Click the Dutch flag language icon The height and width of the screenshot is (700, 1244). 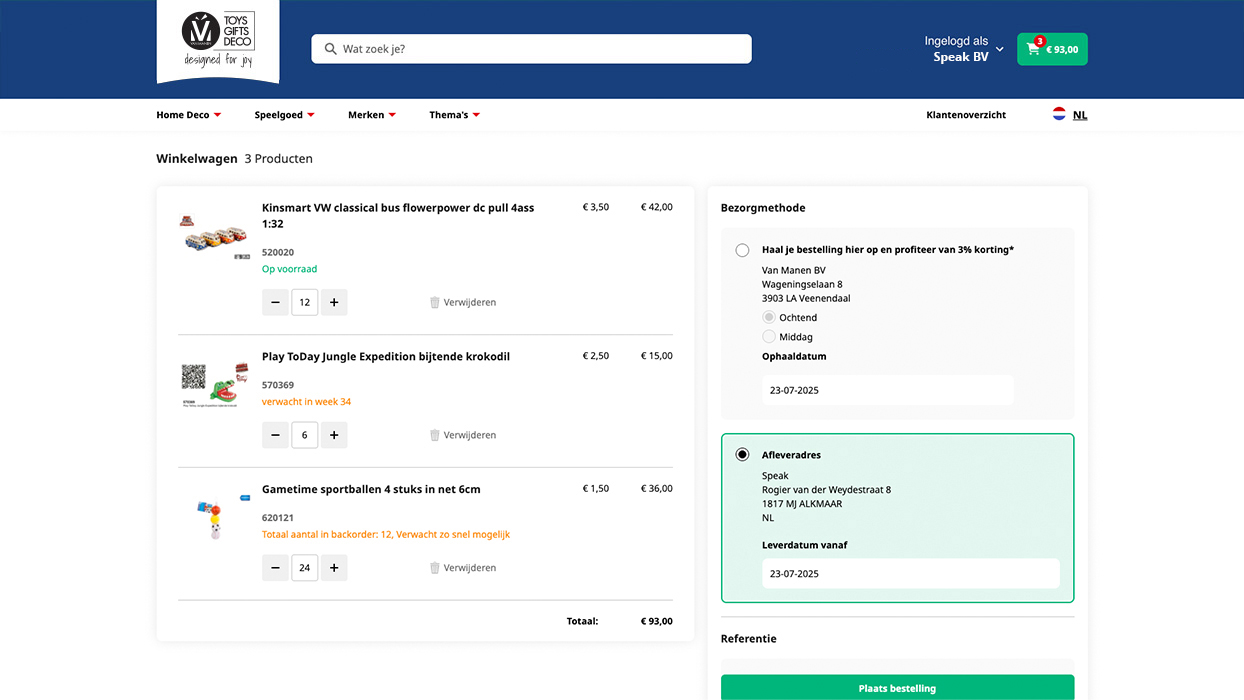[x=1059, y=115]
